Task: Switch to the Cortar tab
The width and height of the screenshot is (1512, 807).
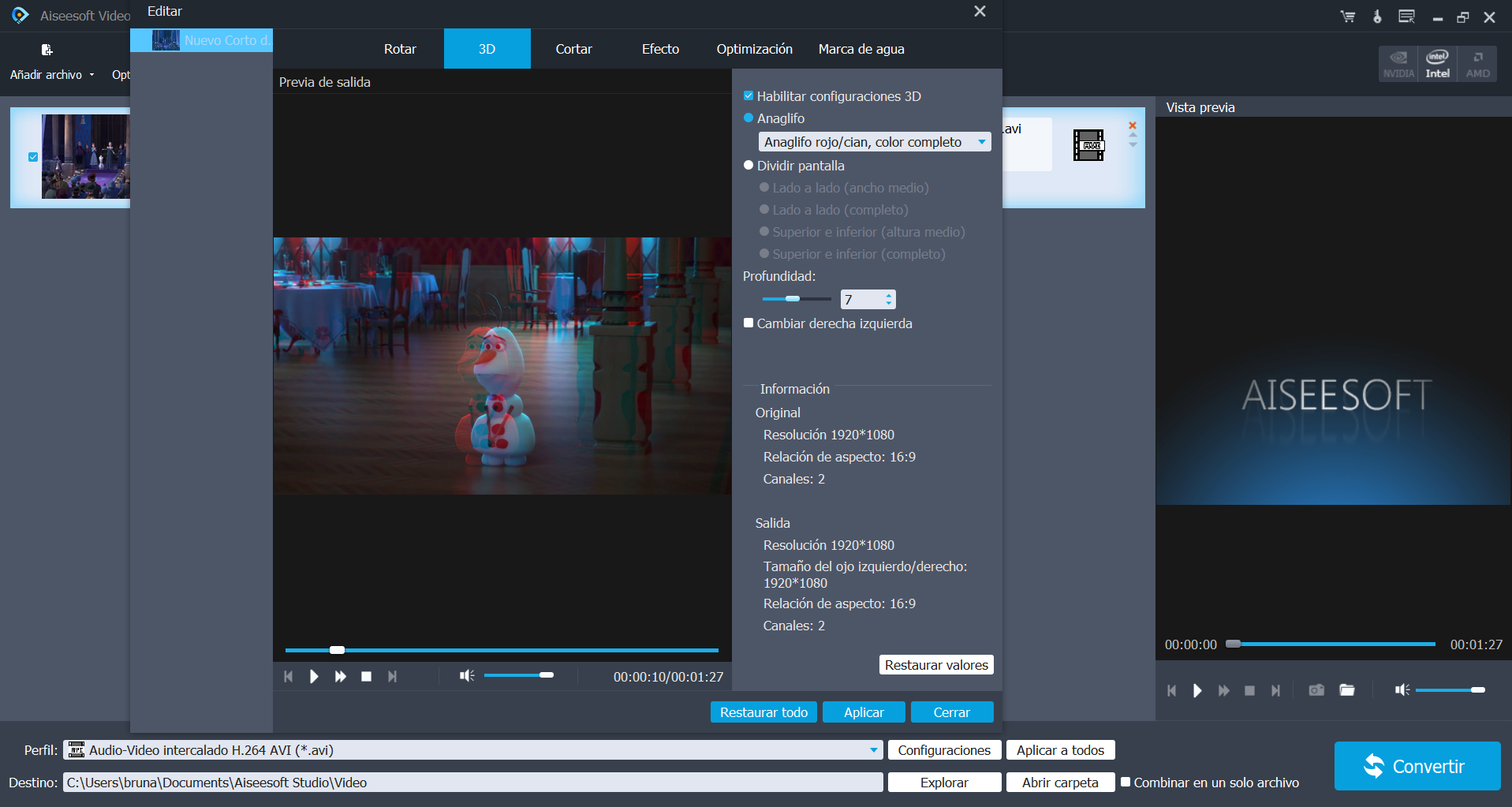Action: tap(574, 49)
